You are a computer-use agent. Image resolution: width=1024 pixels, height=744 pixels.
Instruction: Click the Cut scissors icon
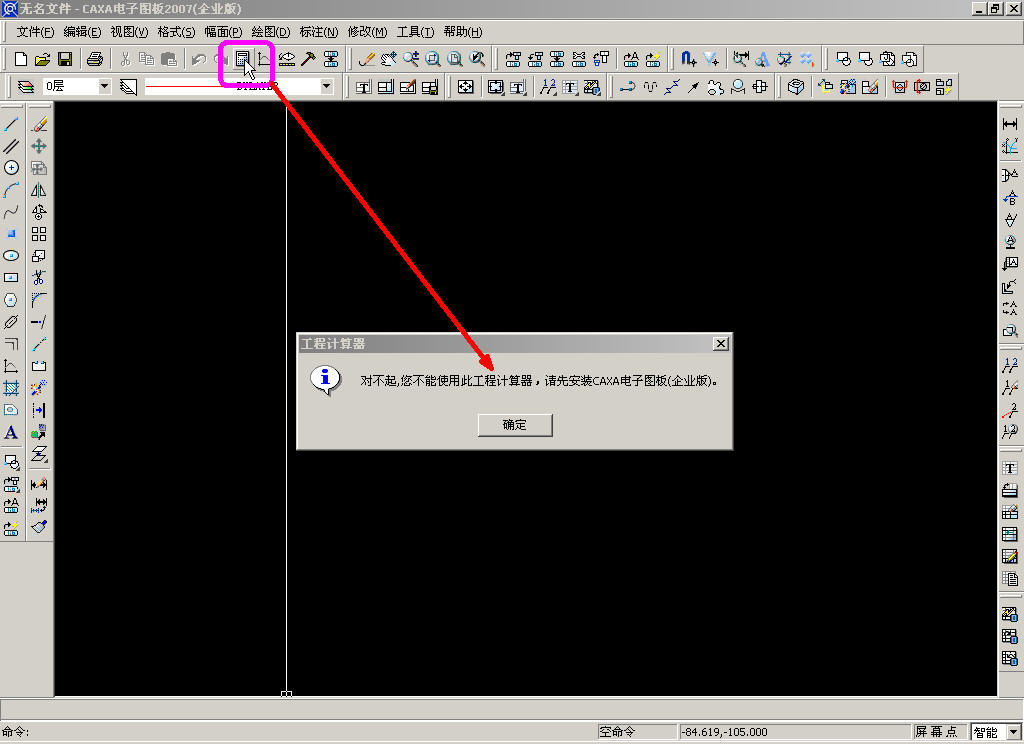[x=125, y=59]
